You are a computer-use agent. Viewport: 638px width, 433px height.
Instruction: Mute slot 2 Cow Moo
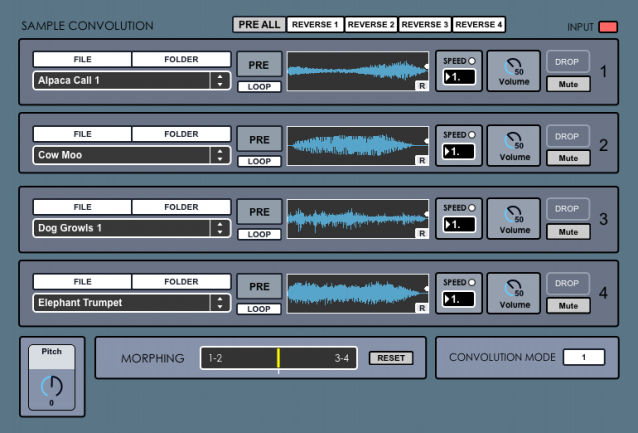pyautogui.click(x=568, y=158)
